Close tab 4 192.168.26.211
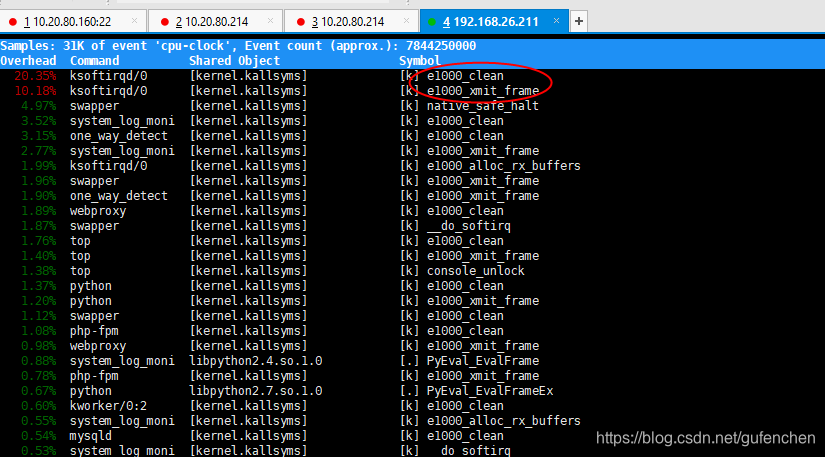 pos(557,21)
